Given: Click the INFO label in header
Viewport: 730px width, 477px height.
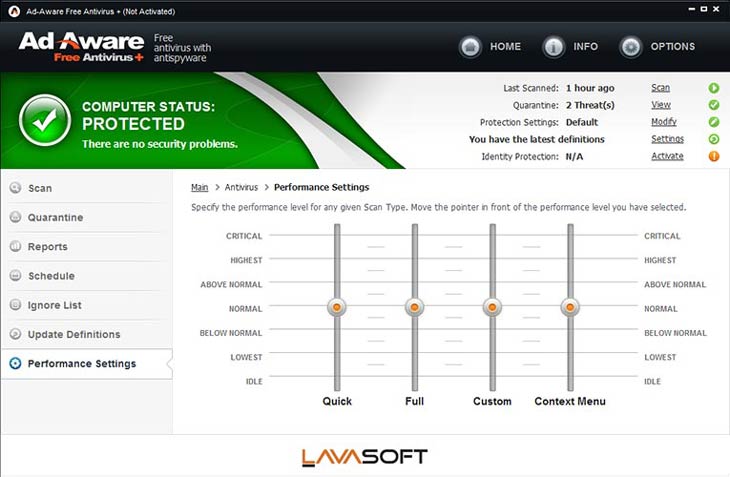Looking at the screenshot, I should pos(585,47).
